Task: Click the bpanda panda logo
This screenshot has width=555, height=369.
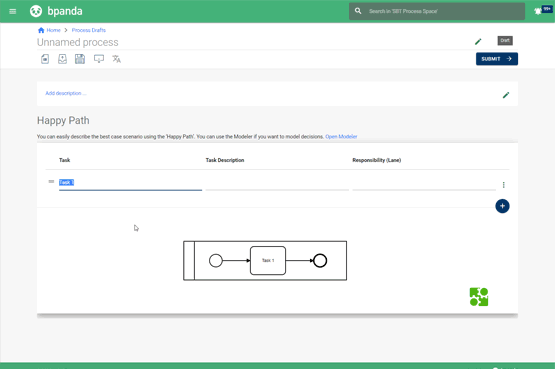Action: pos(36,11)
